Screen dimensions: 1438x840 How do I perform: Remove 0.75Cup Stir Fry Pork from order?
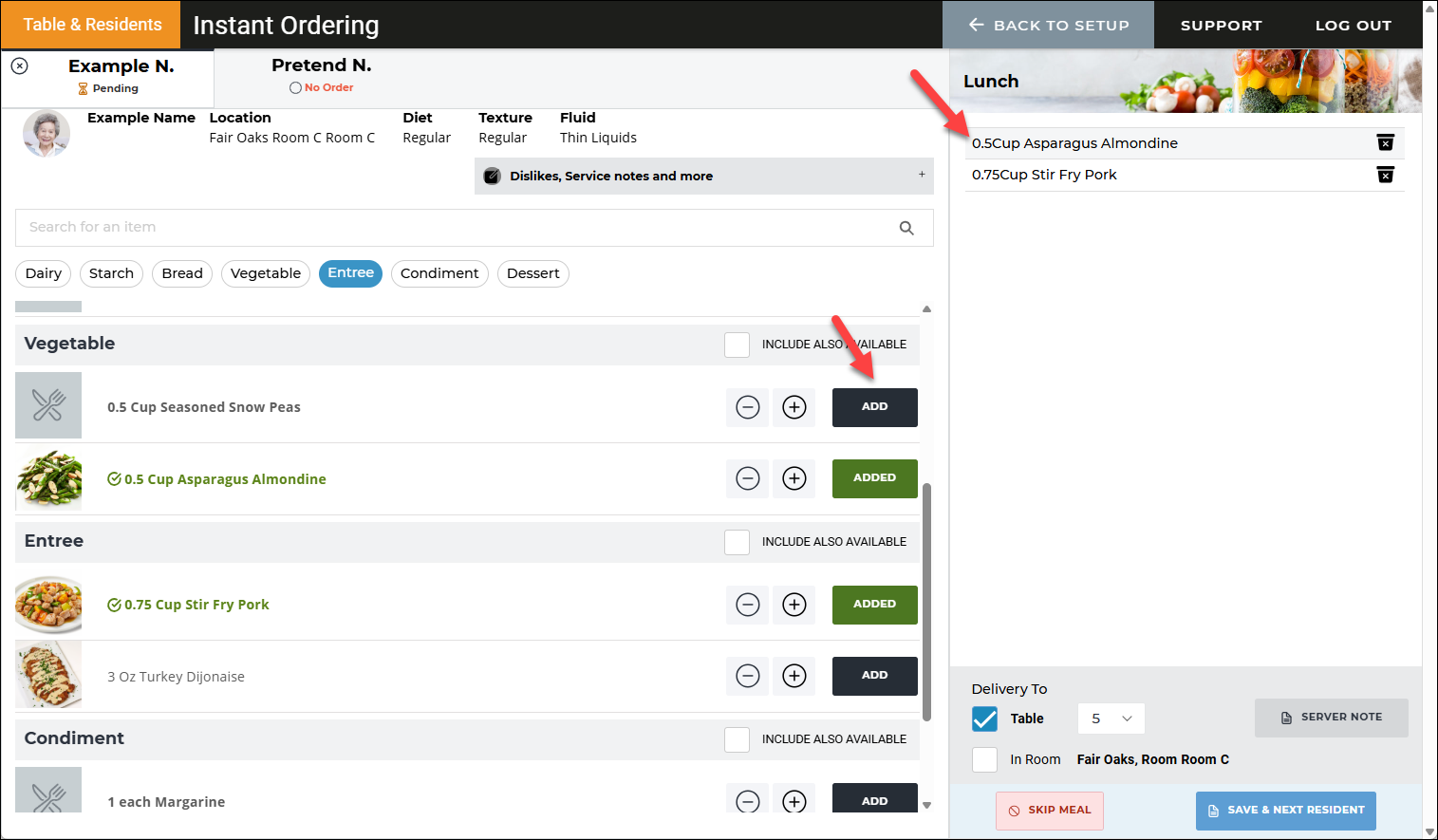[1385, 175]
